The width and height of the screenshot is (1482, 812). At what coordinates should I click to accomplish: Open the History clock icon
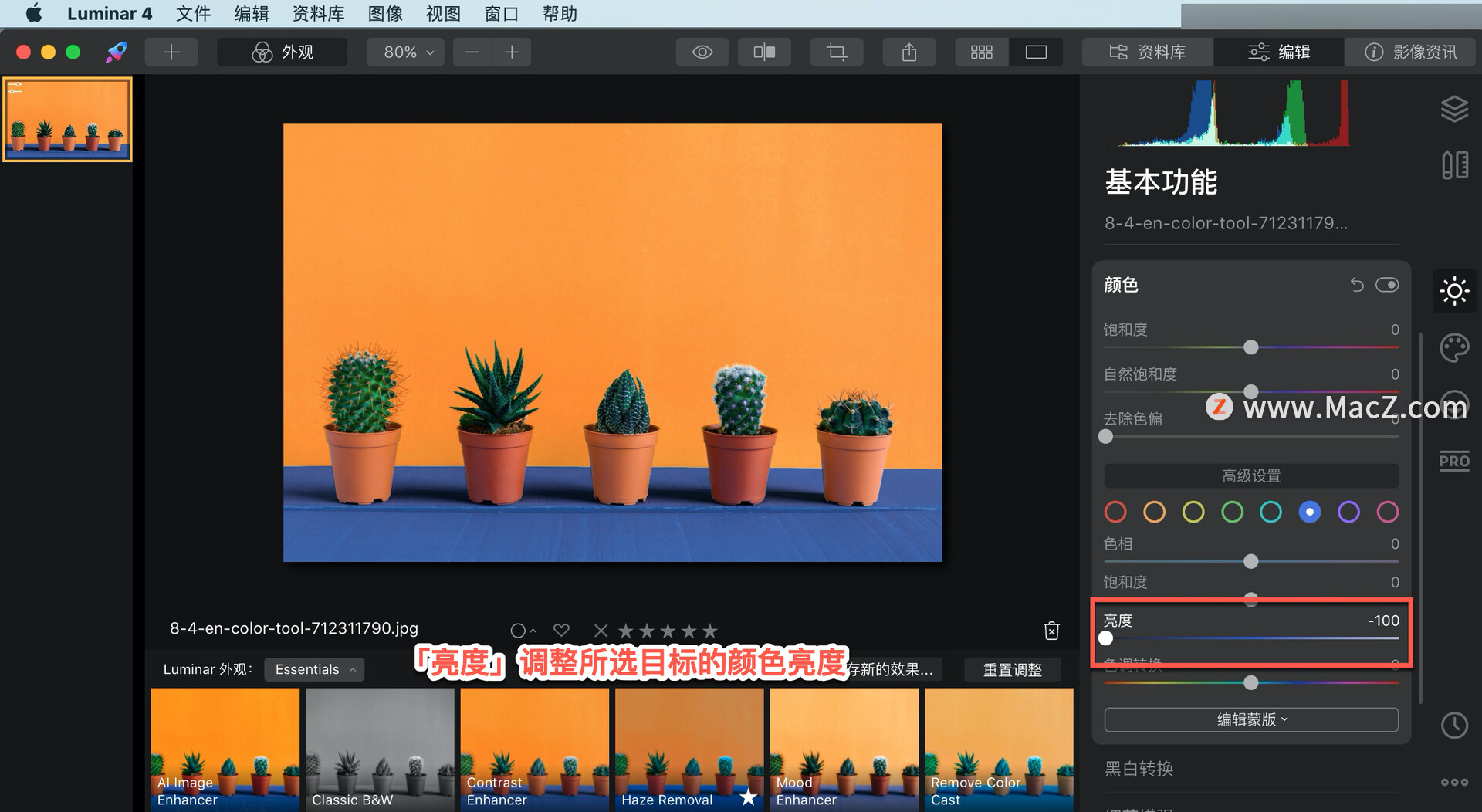point(1454,725)
